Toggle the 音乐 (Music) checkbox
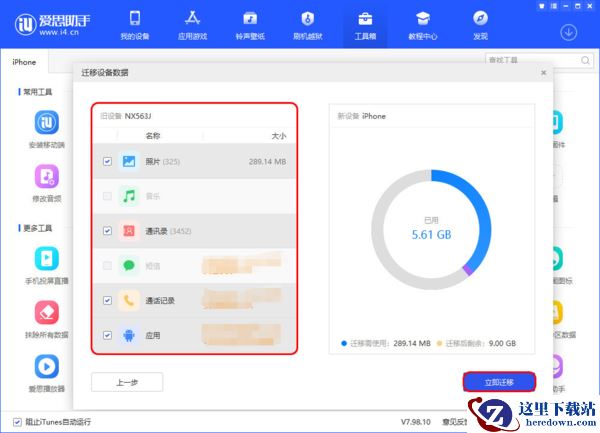Viewport: 600px width, 433px height. (108, 196)
